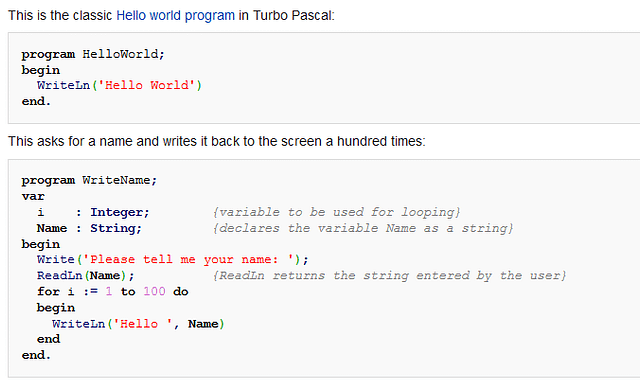Click the 'var' keyword line
Viewport: 640px width, 389px height.
(33, 196)
